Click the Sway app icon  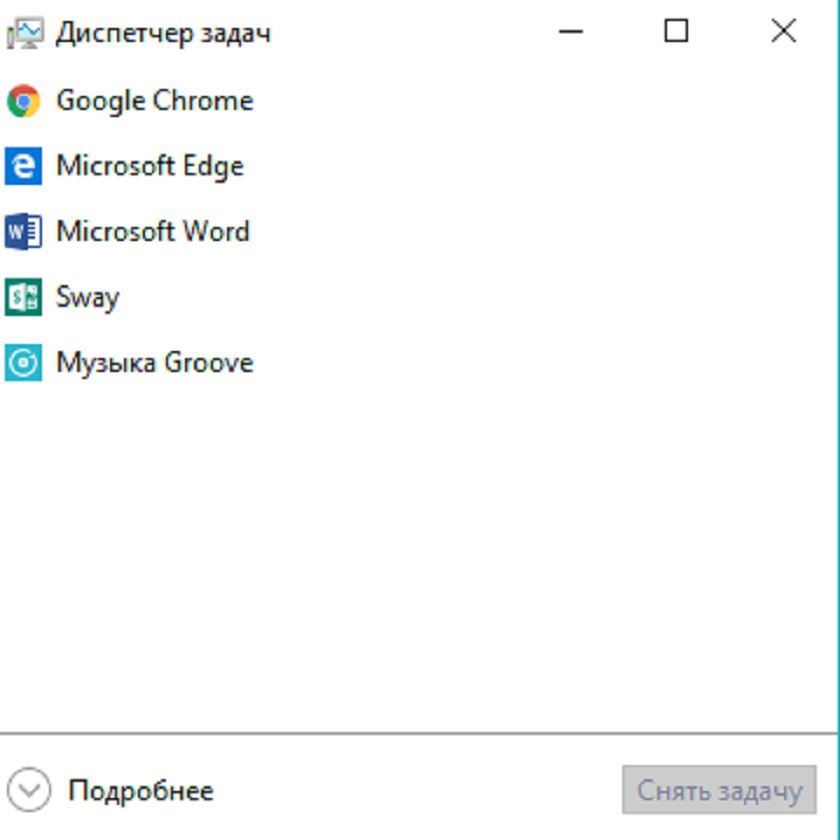coord(23,297)
